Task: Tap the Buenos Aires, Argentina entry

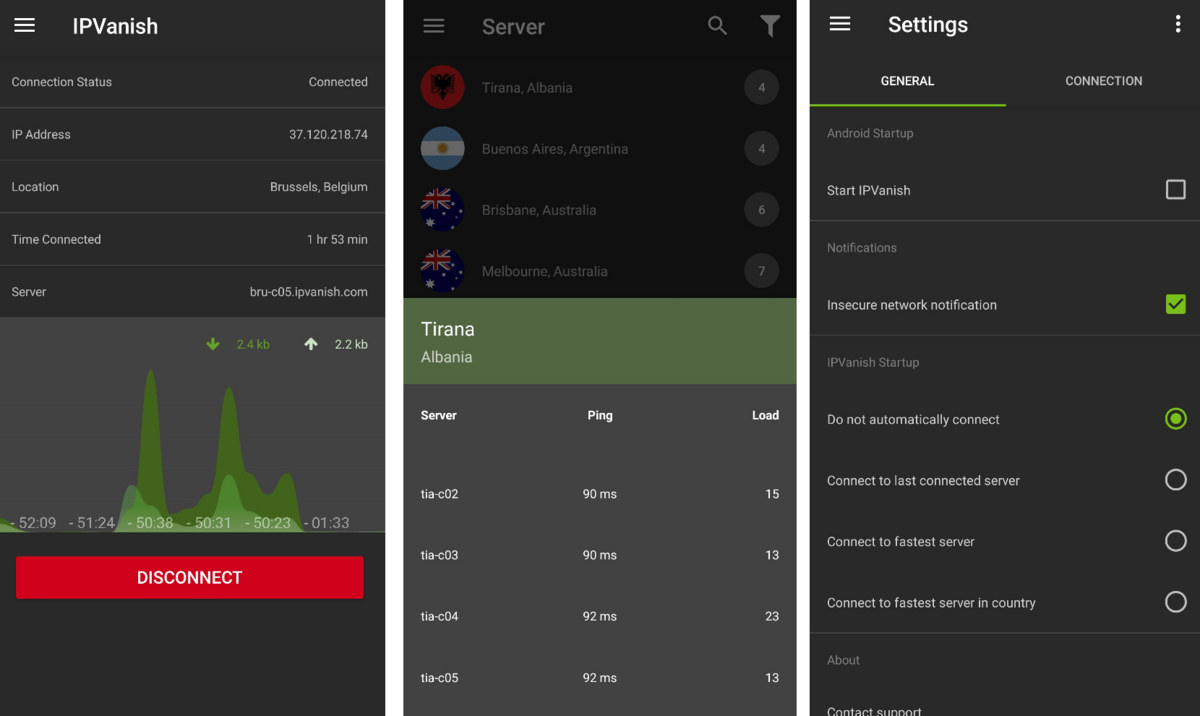Action: [x=600, y=149]
